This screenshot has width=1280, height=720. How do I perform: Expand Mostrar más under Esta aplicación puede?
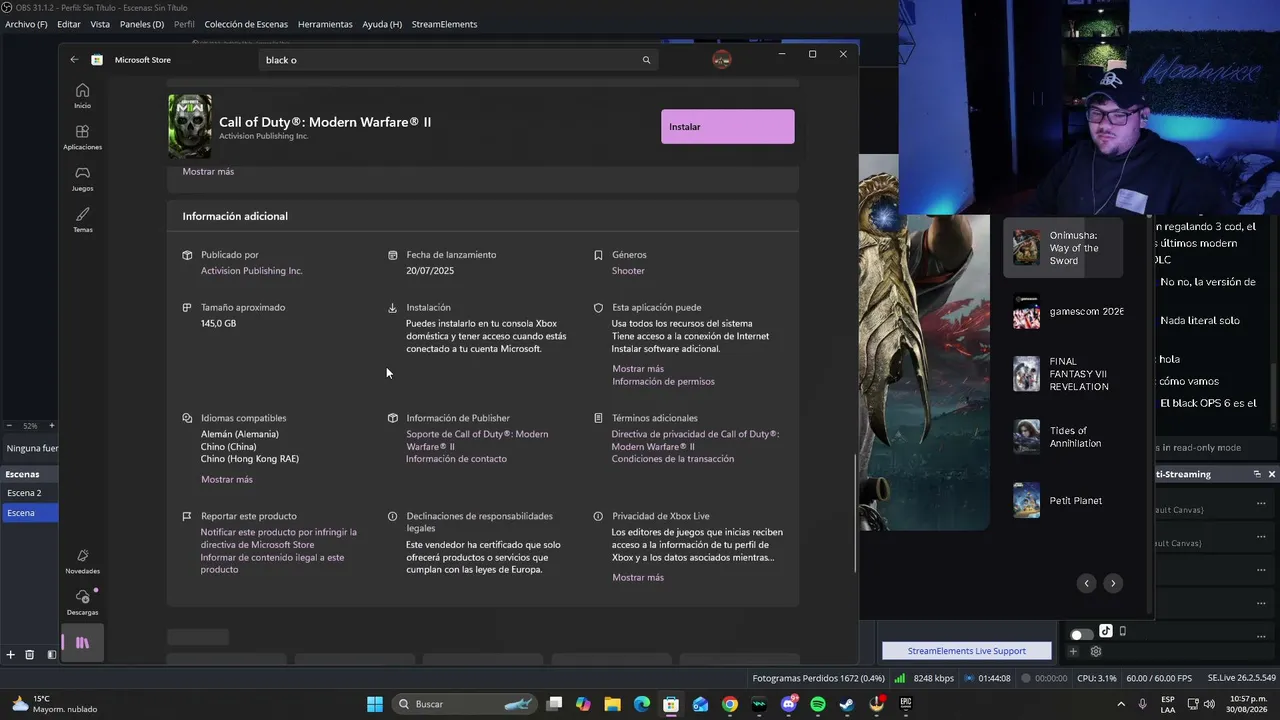(x=638, y=369)
